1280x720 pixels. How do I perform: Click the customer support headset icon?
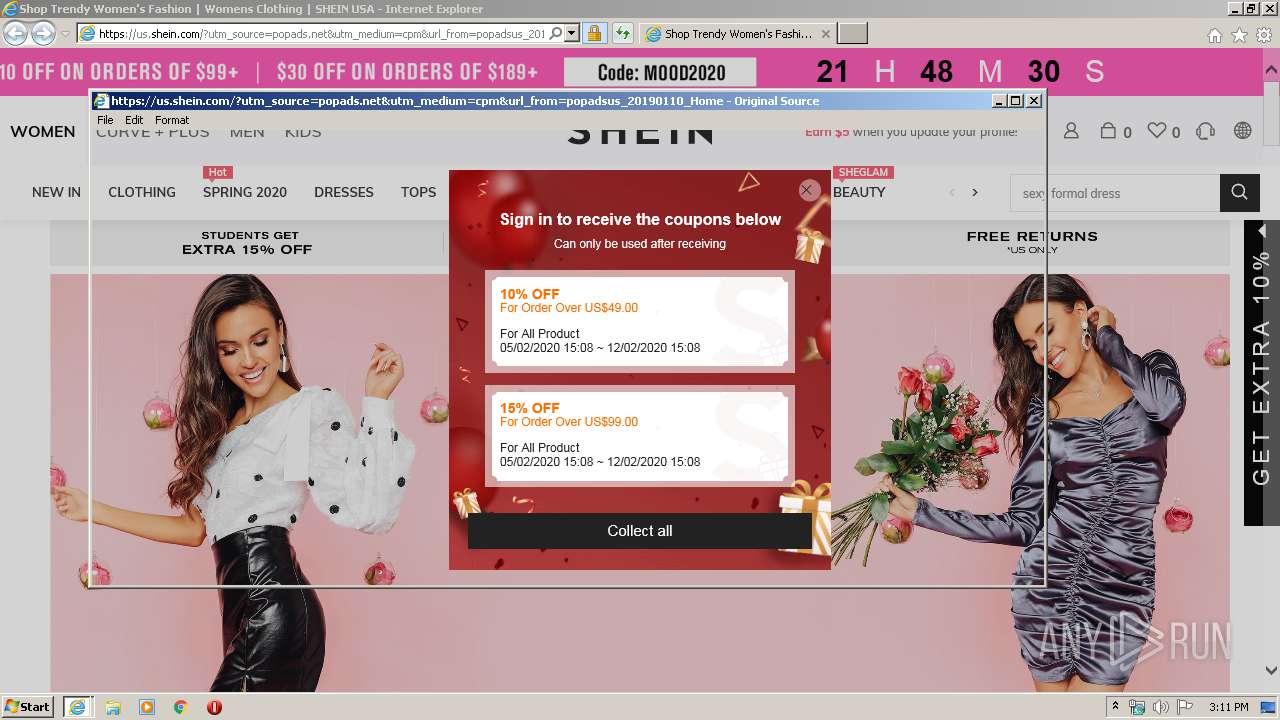1205,131
